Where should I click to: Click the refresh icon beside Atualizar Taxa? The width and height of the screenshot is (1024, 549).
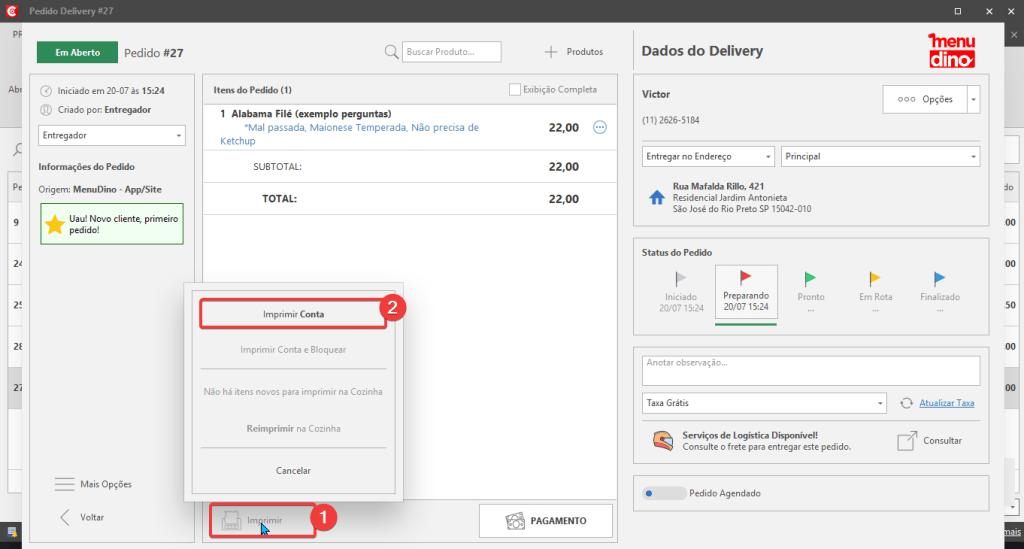906,403
